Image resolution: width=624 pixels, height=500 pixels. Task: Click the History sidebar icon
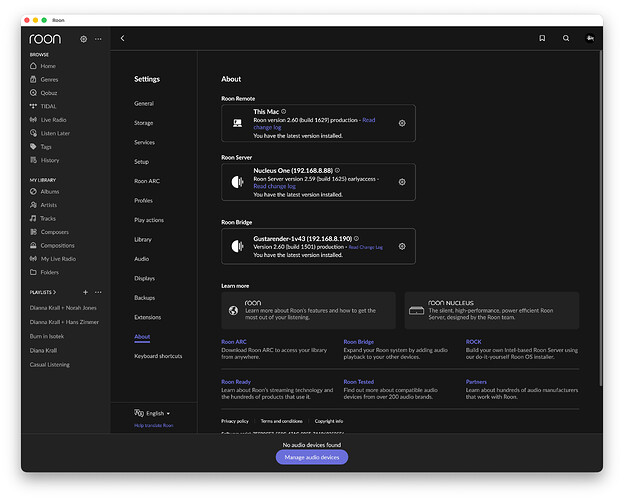[33, 160]
